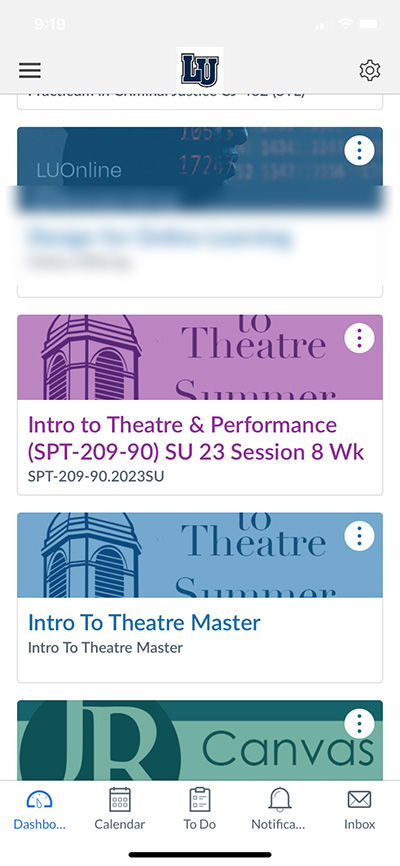Tap the green JR Canvas banner image
This screenshot has width=400, height=866.
[200, 740]
